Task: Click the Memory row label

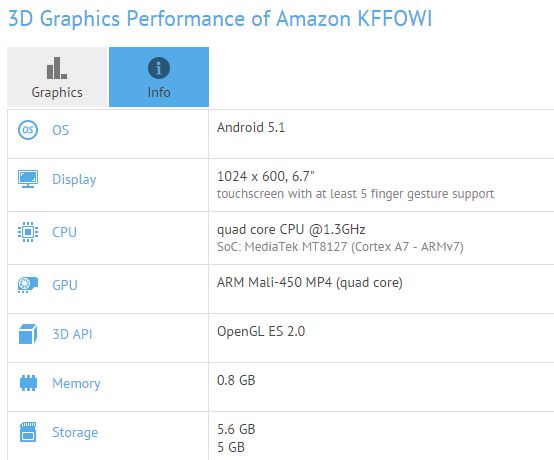Action: (76, 383)
